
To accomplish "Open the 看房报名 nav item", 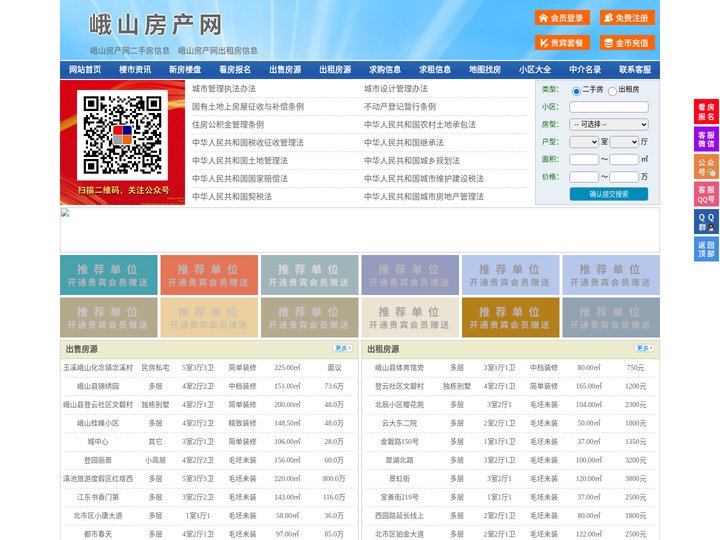I will pyautogui.click(x=235, y=70).
